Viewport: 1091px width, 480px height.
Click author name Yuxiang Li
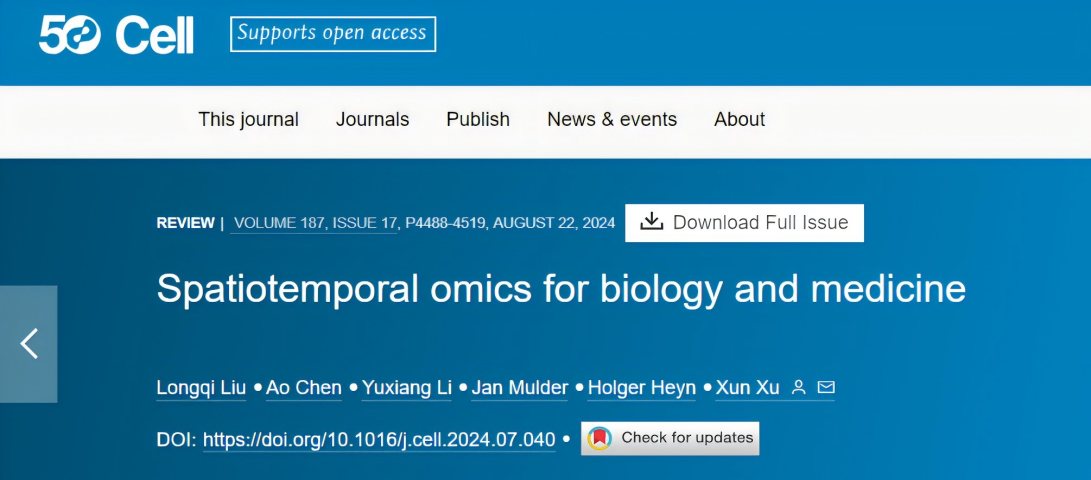coord(406,388)
